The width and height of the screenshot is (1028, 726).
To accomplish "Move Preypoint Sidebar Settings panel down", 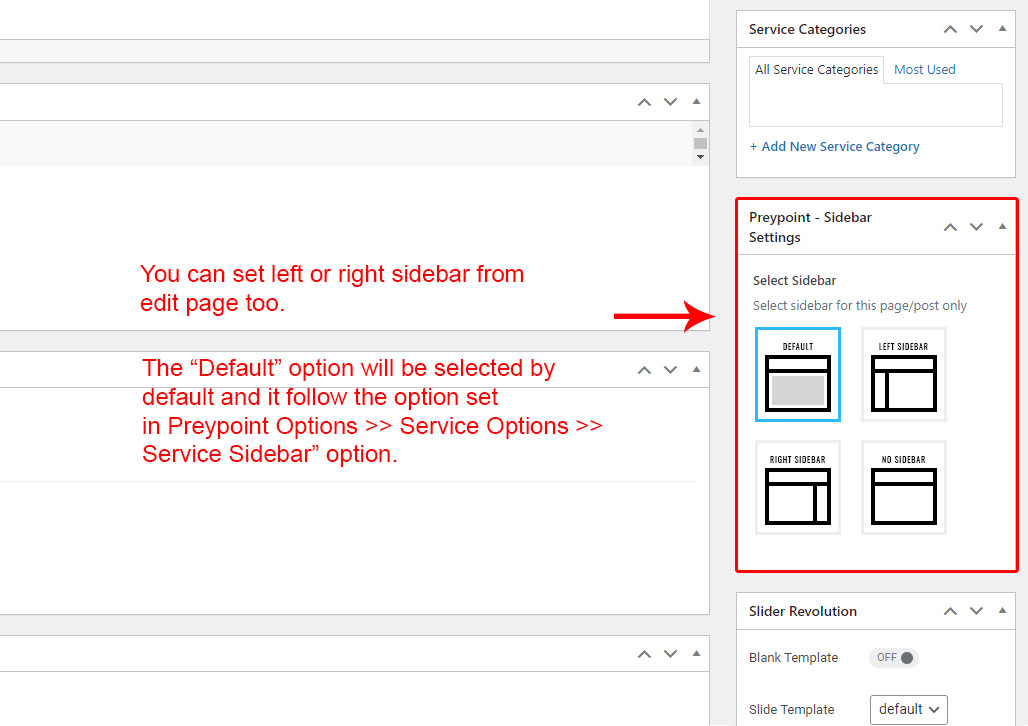I will tap(976, 227).
